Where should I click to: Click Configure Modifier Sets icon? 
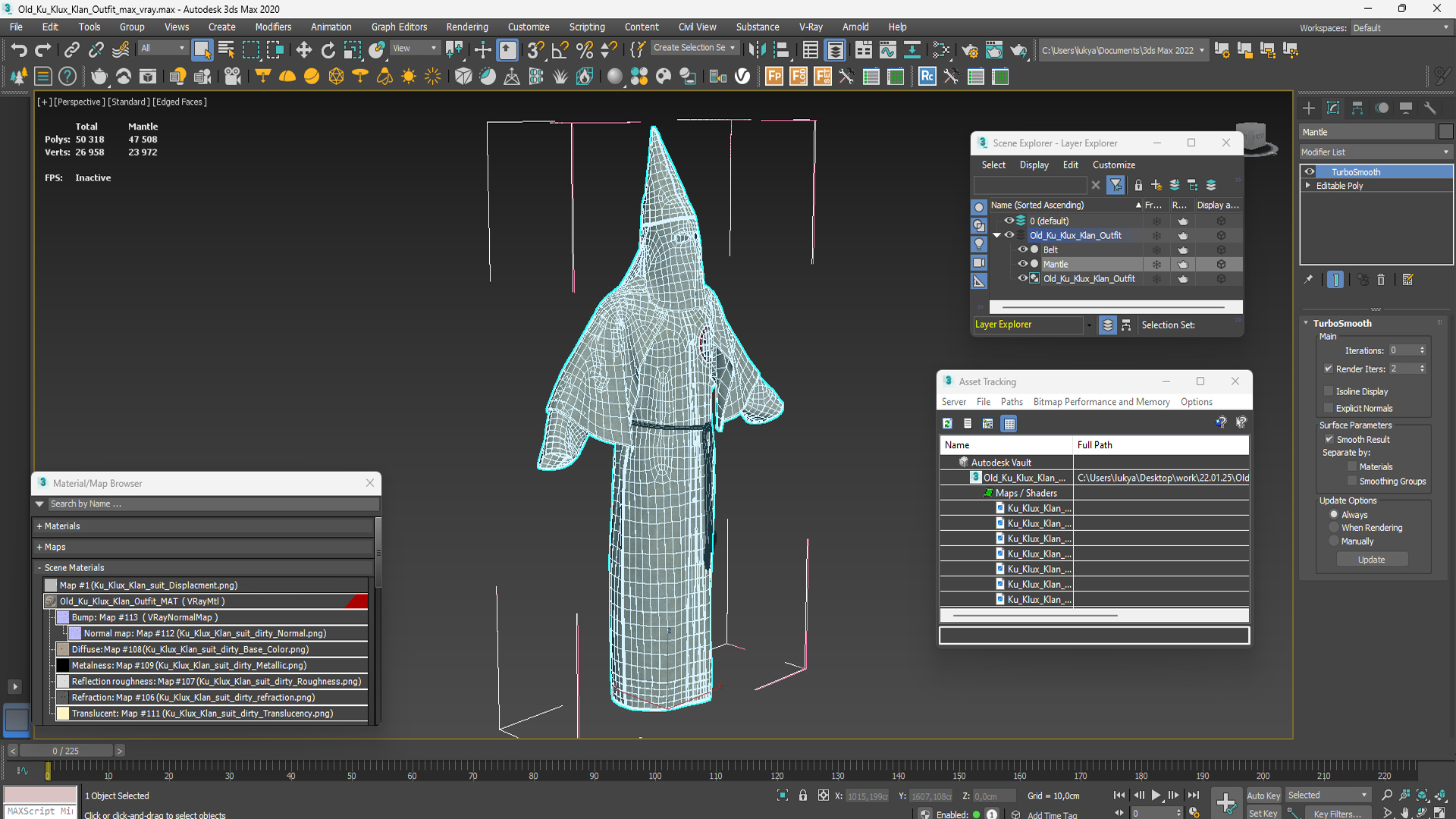(1407, 280)
